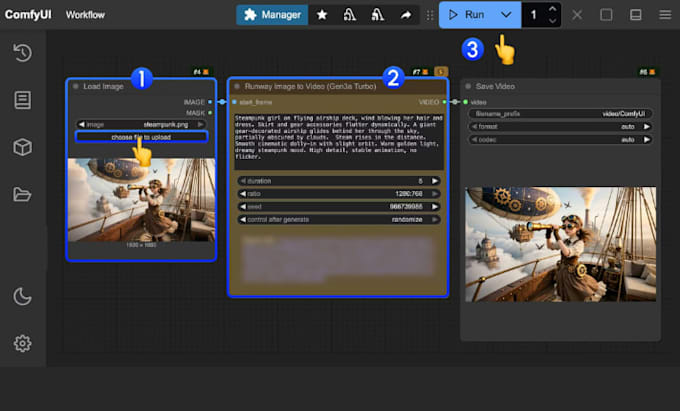
Task: Open the model library cube icon
Action: pos(22,147)
